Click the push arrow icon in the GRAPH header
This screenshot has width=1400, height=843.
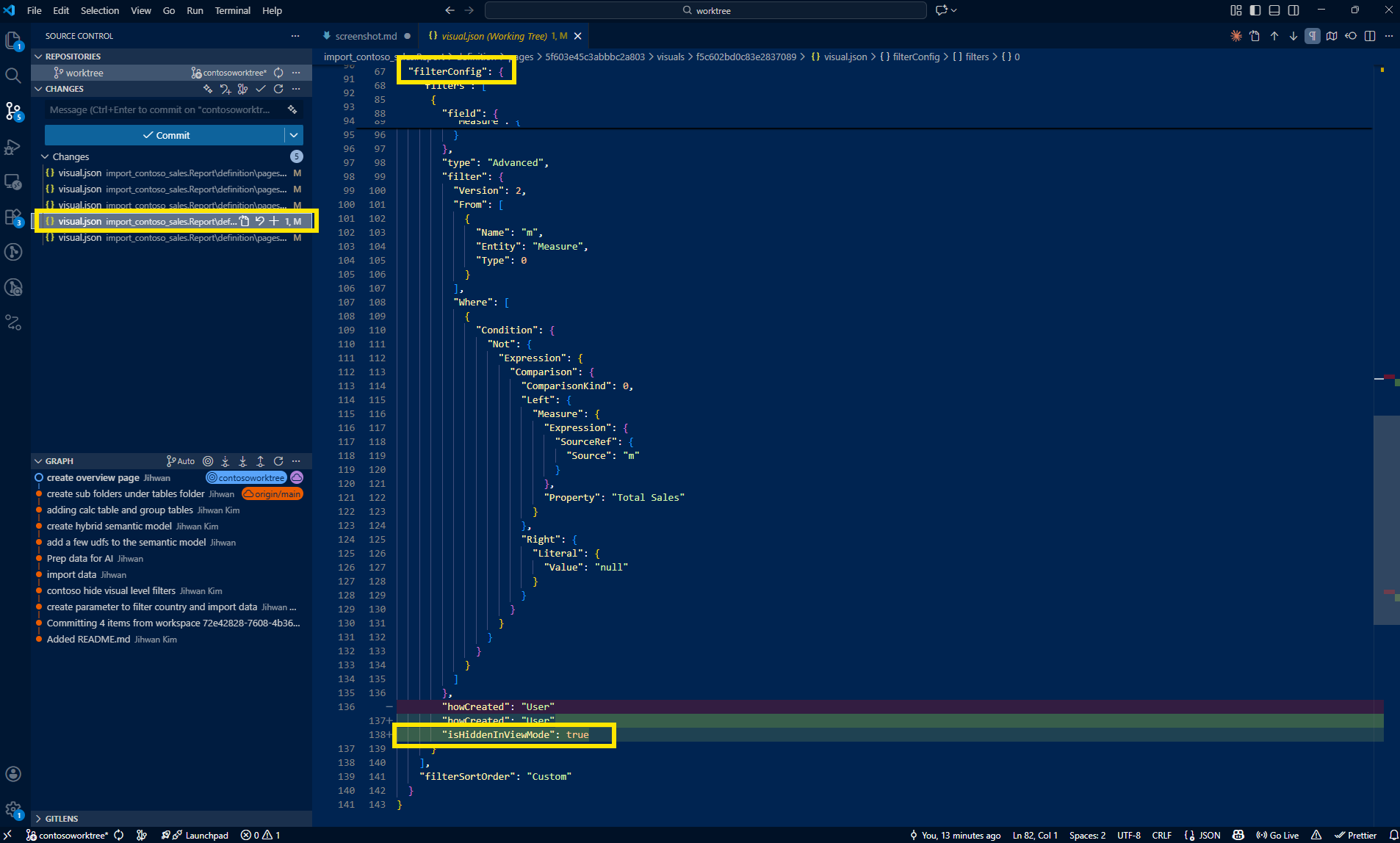[261, 461]
